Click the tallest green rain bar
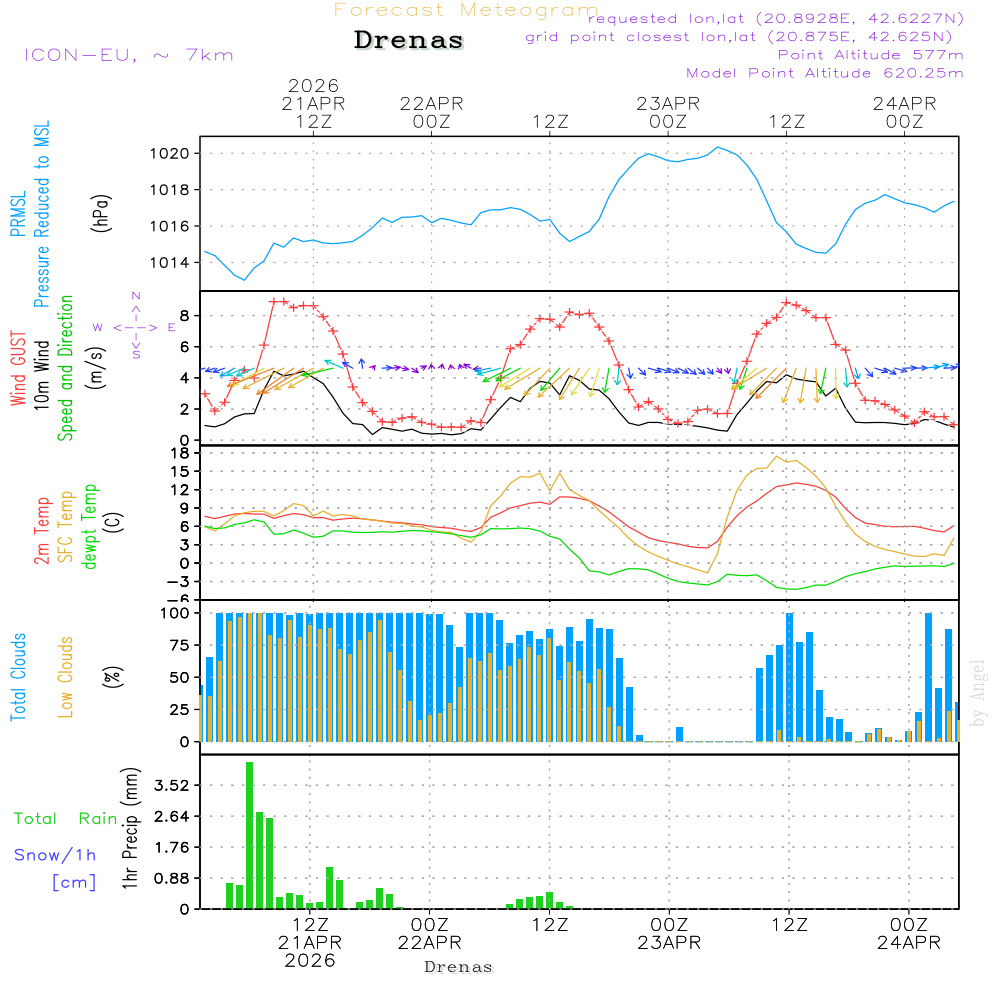 click(249, 834)
